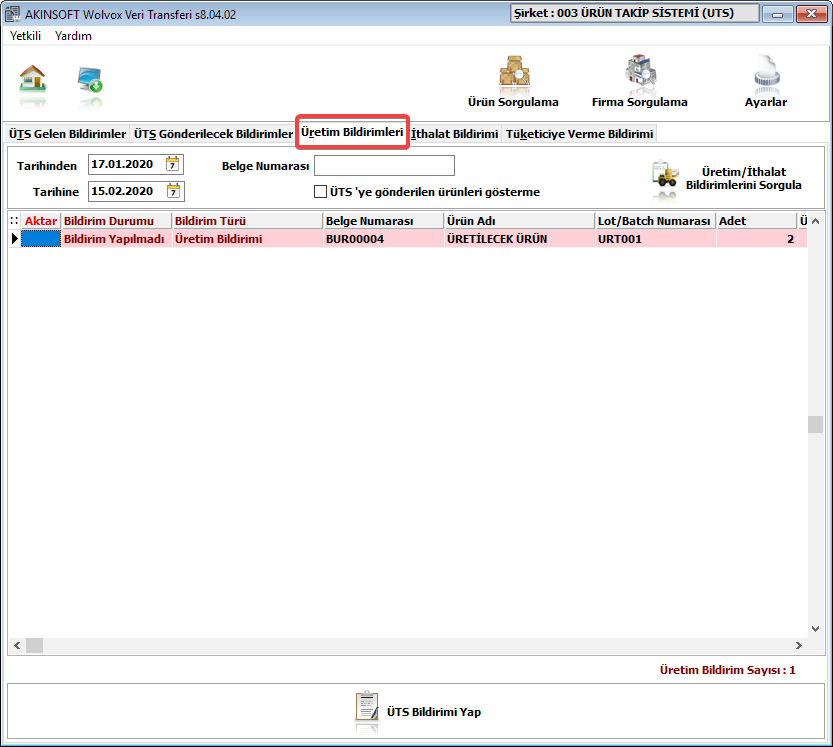This screenshot has height=747, width=833.
Task: Select the 'Bildirim Yapılmadı' cell
Action: [x=117, y=239]
